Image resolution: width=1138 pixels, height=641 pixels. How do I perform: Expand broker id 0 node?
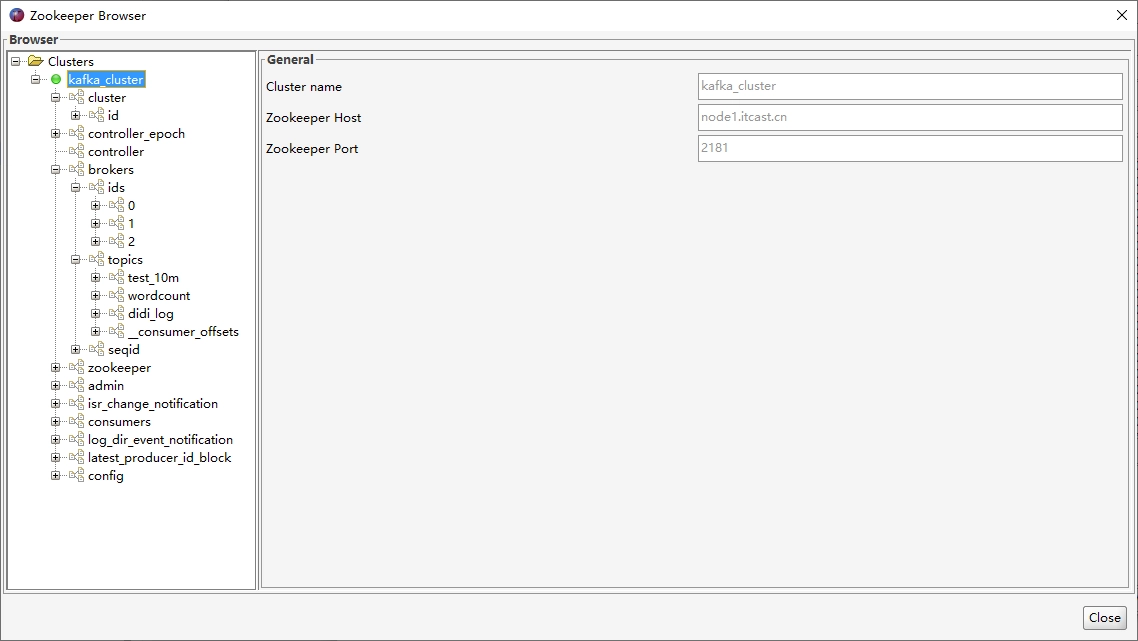click(95, 205)
